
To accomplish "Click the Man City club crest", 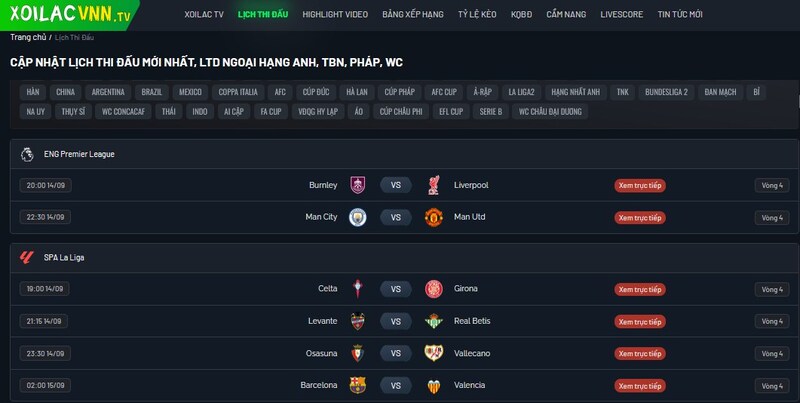I will [358, 217].
